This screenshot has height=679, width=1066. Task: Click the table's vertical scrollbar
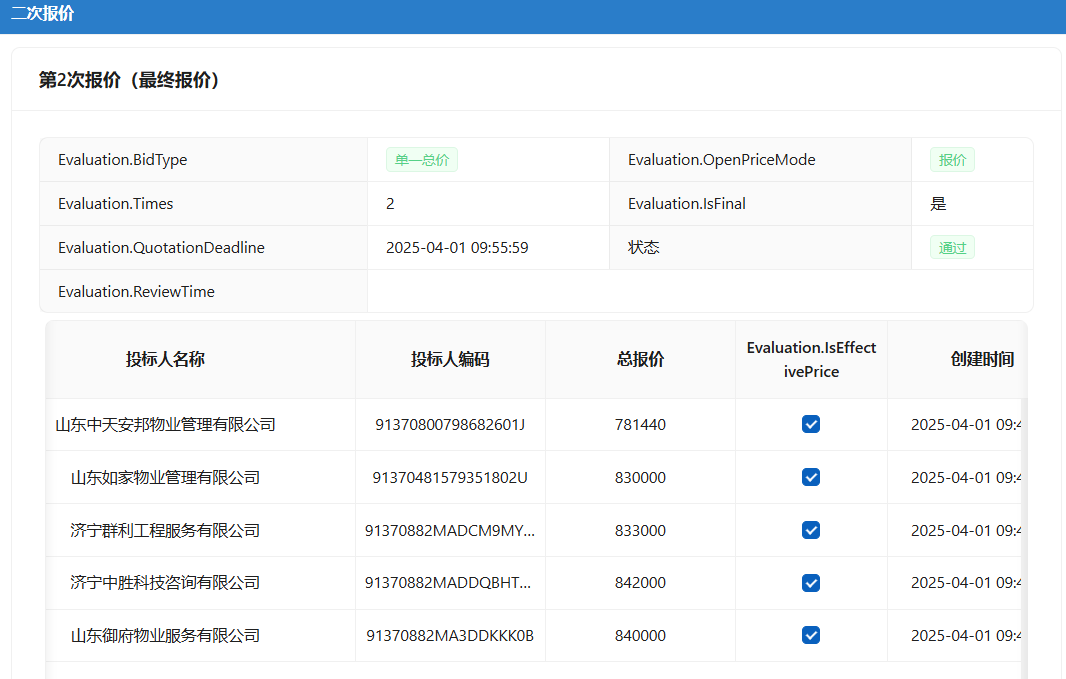(x=1024, y=537)
